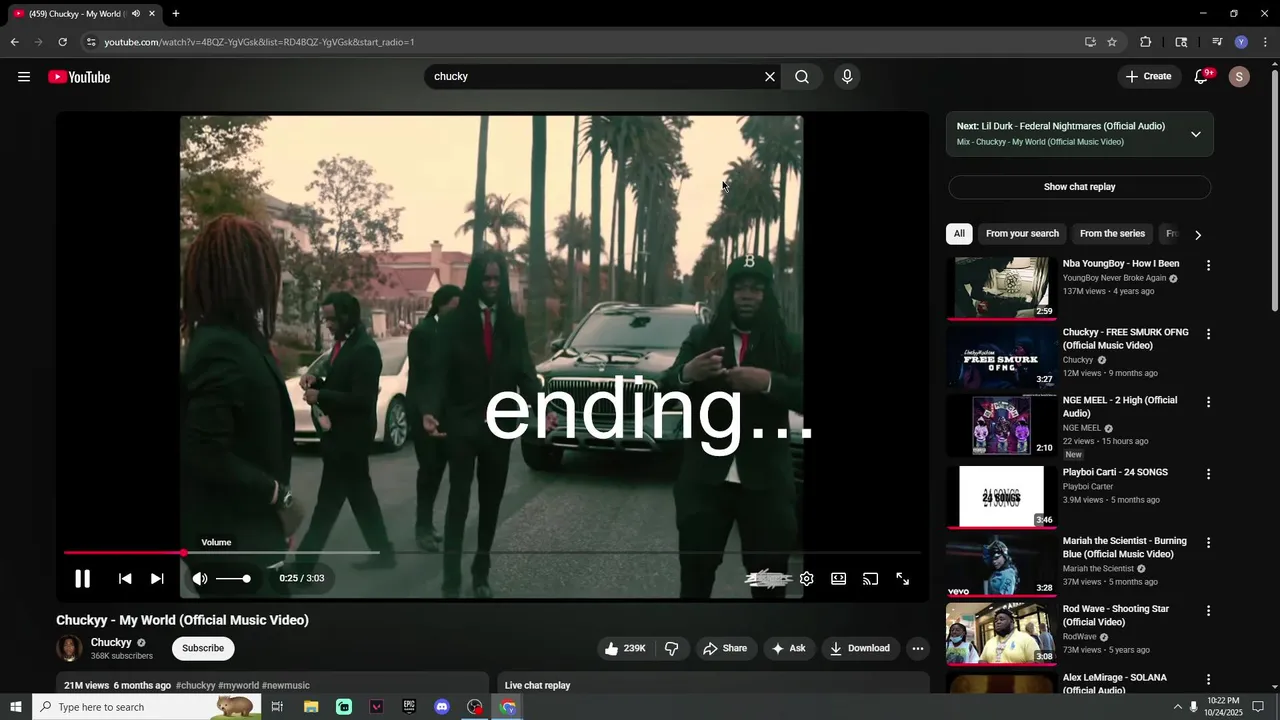
Task: Open player settings gear
Action: 807,578
